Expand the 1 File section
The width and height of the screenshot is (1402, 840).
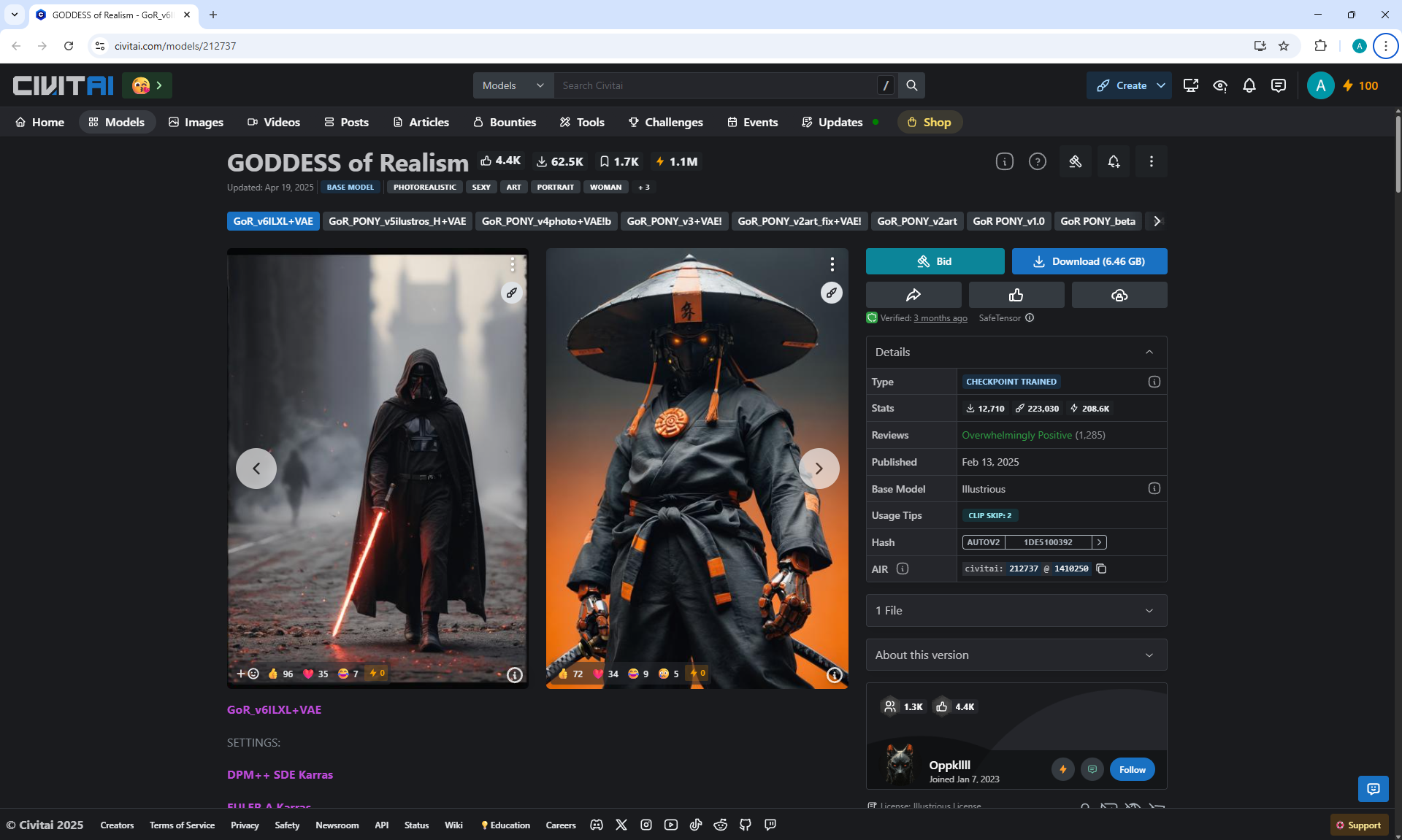coord(1016,611)
